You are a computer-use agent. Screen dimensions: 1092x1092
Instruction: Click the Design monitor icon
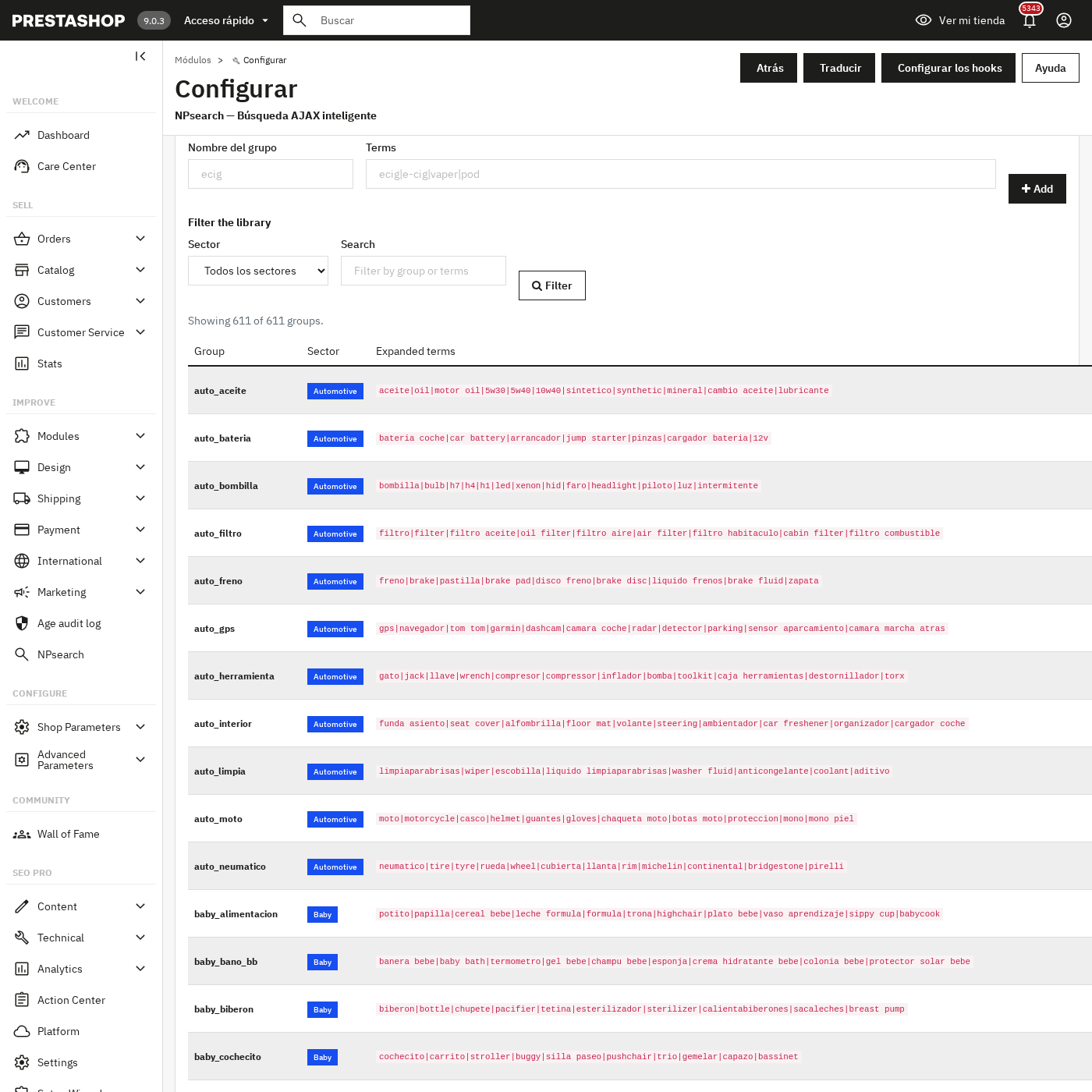(22, 467)
